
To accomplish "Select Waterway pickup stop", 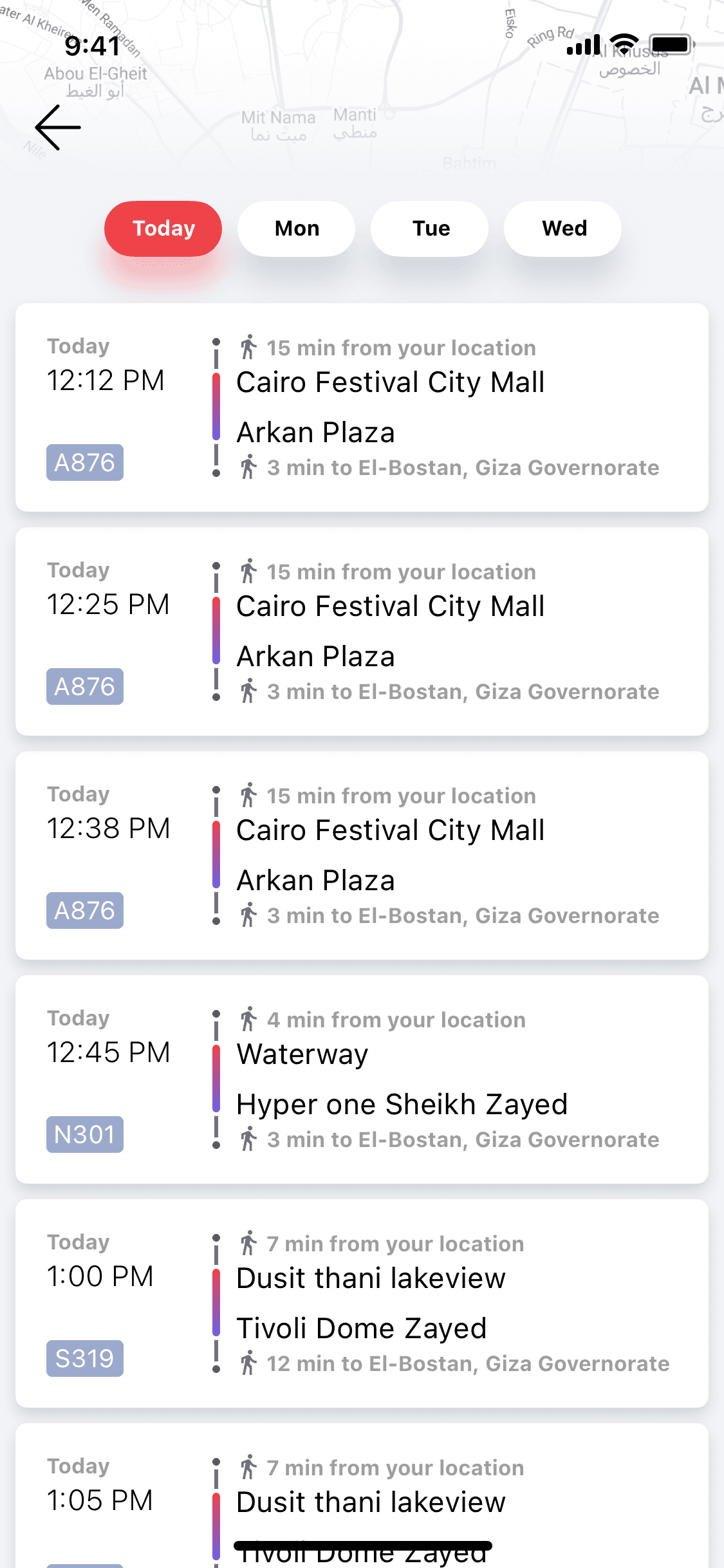I will point(302,1054).
